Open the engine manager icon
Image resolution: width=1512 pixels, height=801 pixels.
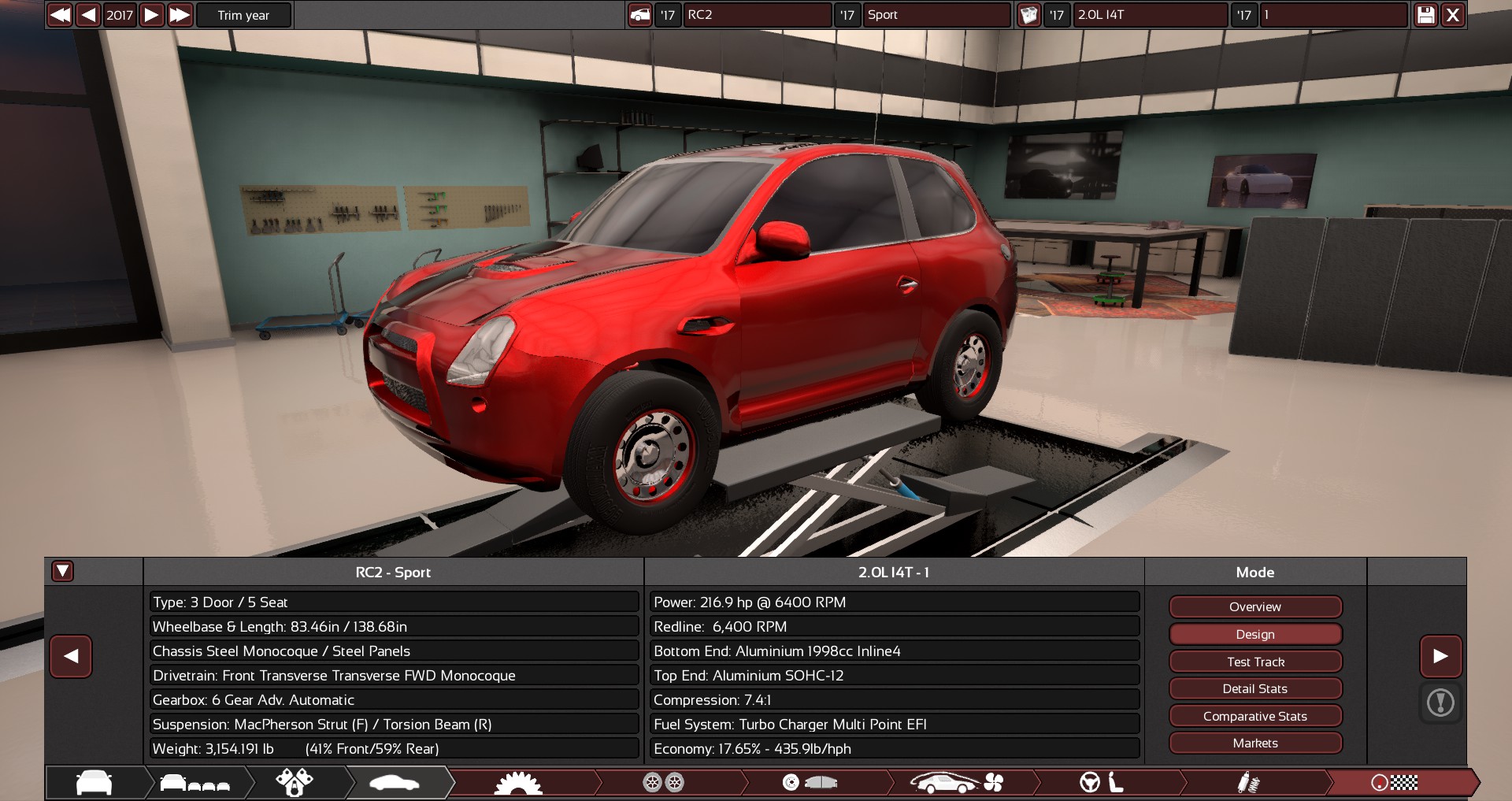pos(1029,15)
